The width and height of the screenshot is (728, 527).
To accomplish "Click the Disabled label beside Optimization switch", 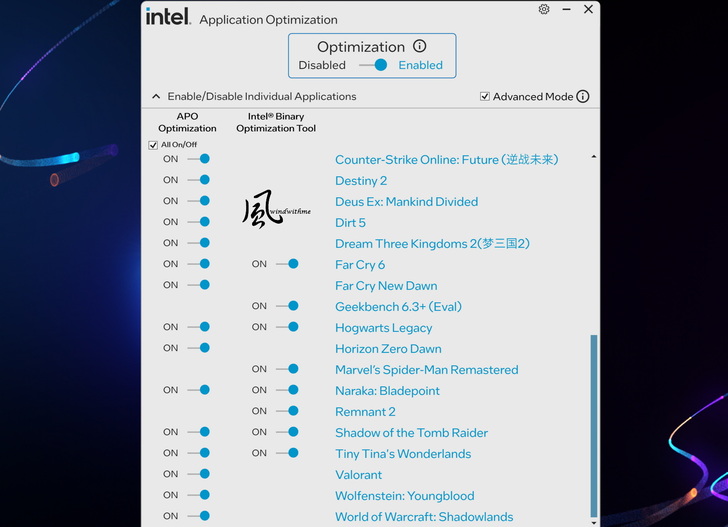I will (x=322, y=65).
